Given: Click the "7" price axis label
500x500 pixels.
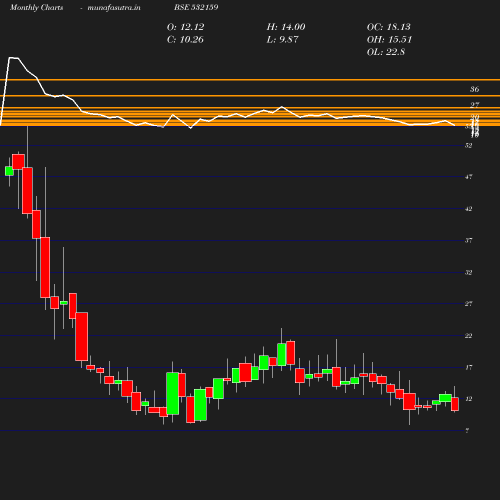Looking at the screenshot, I should click(467, 430).
